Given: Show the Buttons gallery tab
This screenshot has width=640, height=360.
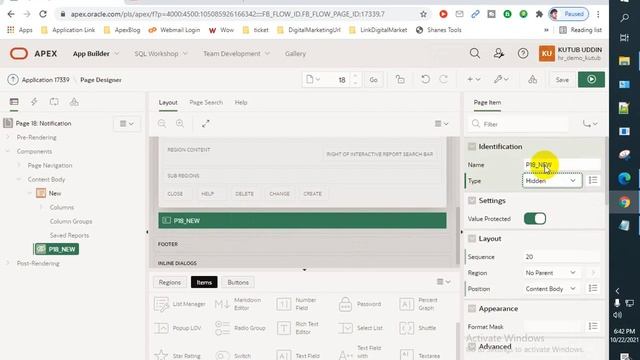Looking at the screenshot, I should tap(238, 282).
